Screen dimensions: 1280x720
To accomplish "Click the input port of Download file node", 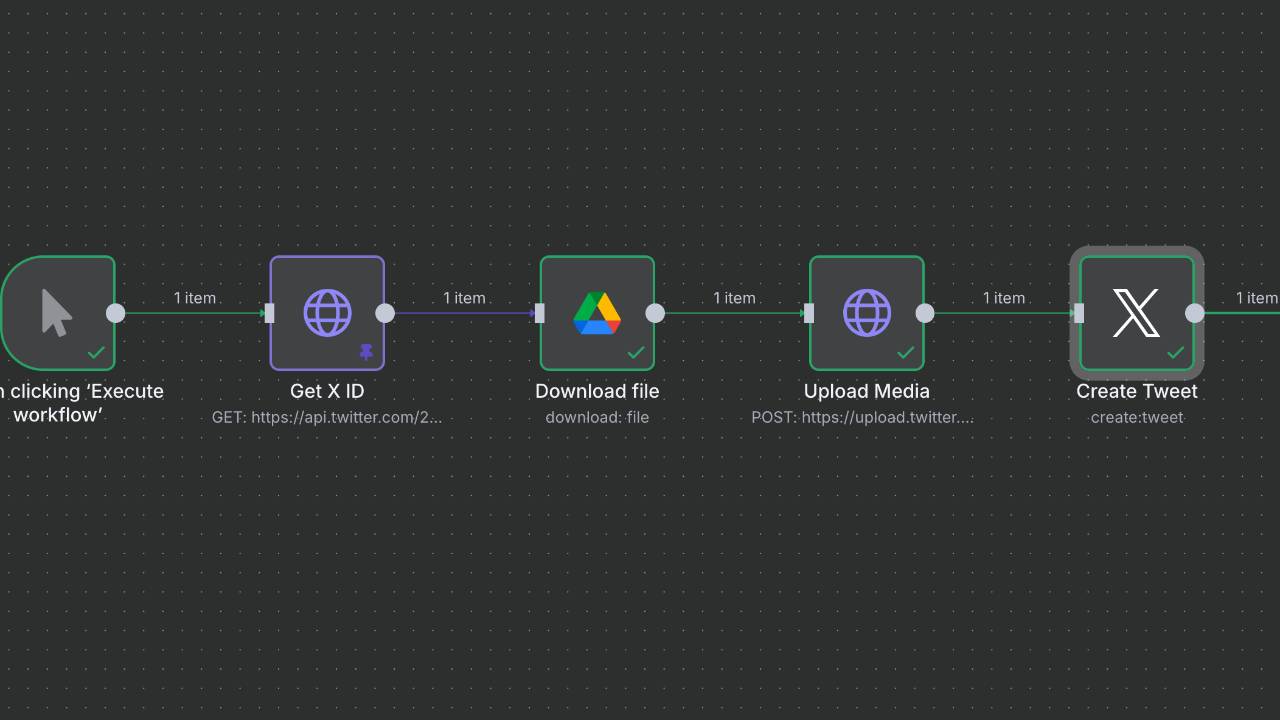I will click(x=540, y=313).
